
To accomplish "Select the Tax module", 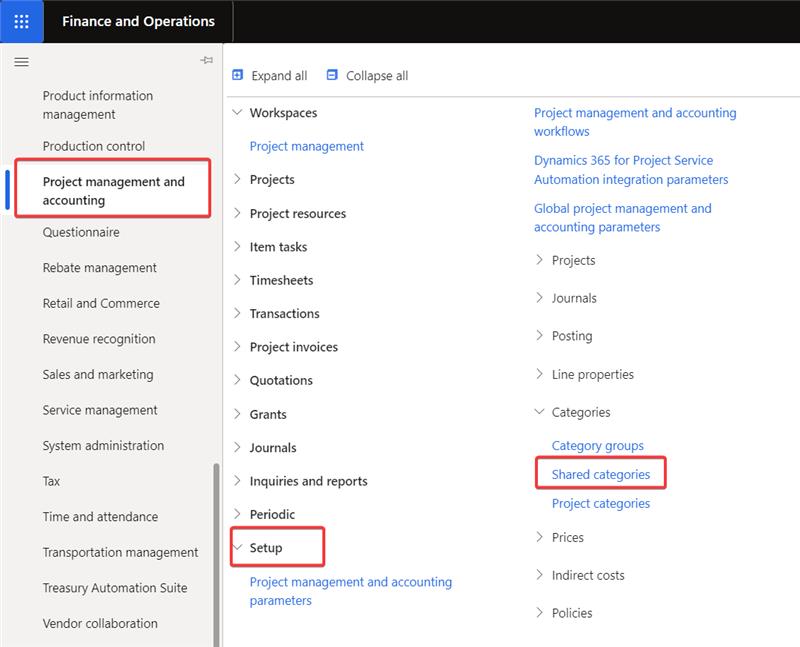I will pyautogui.click(x=52, y=481).
